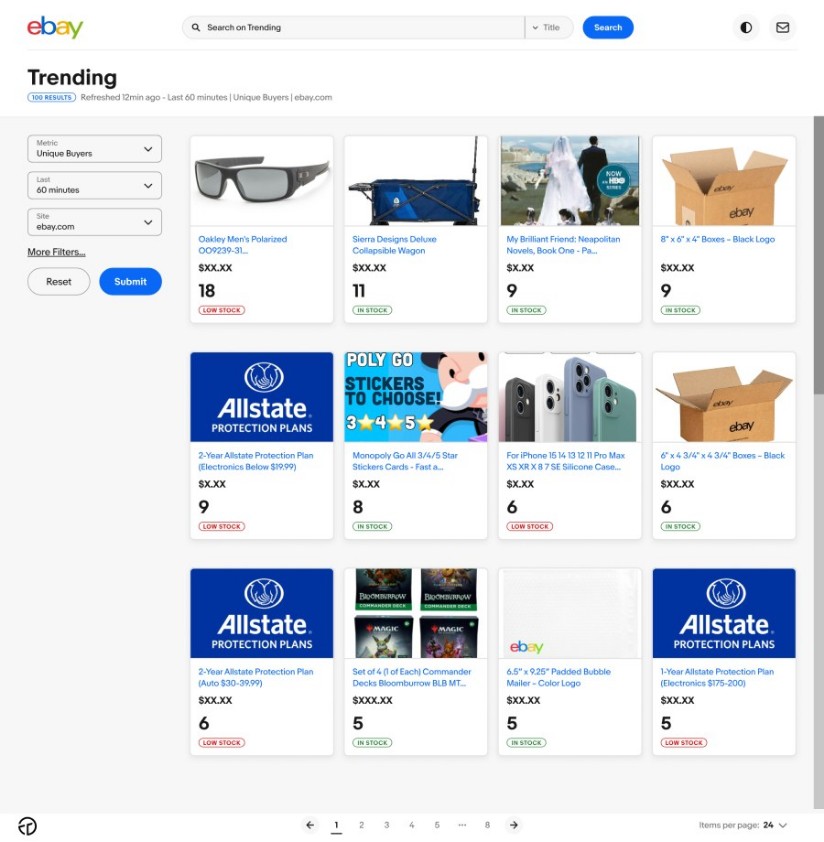Open 1-Year Allstate Electronics $175-200 plan
Image resolution: width=824 pixels, height=842 pixels.
click(x=717, y=677)
